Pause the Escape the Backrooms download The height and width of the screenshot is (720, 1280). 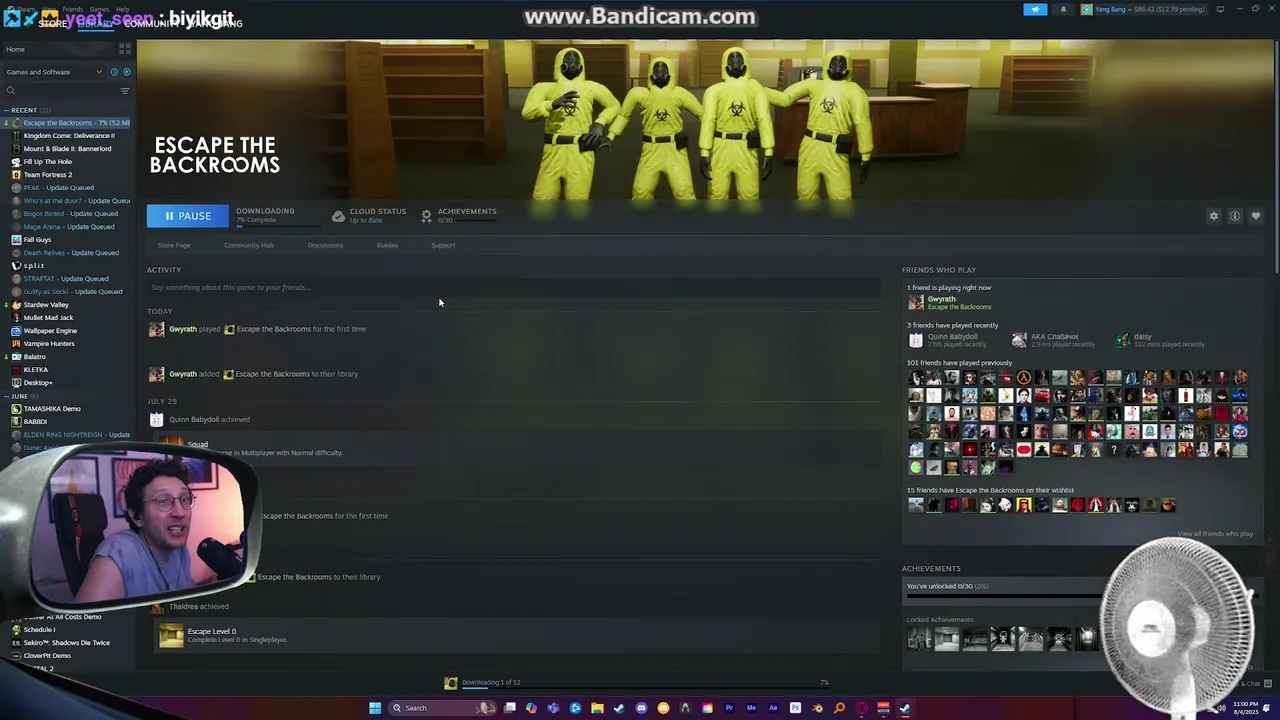point(187,216)
